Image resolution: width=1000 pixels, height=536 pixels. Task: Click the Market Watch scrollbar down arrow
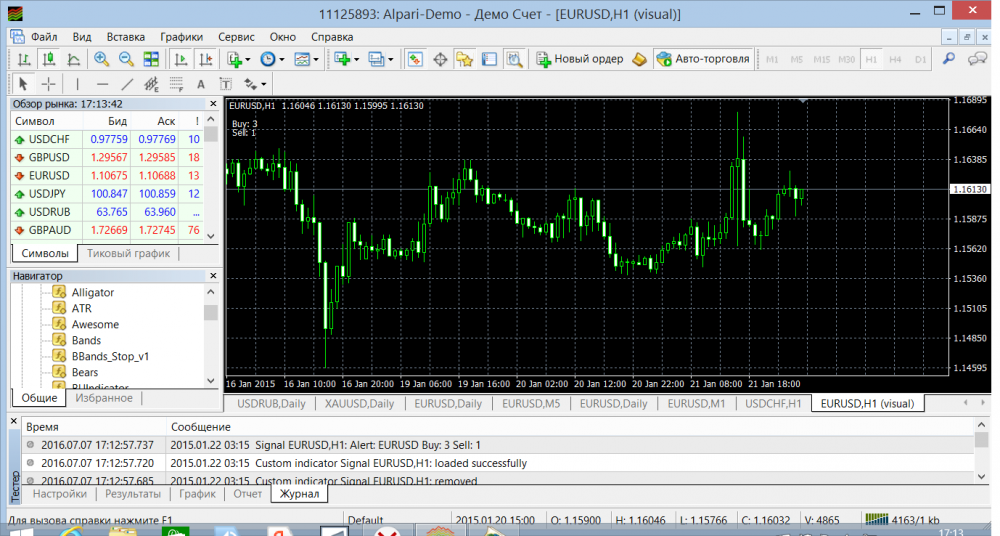click(x=211, y=235)
